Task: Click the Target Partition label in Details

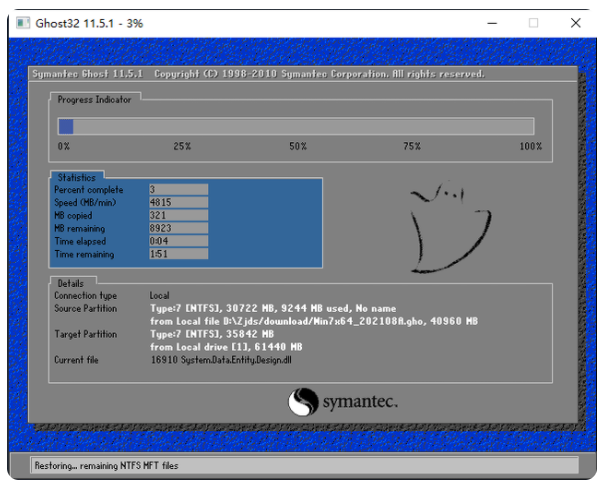Action: (87, 334)
